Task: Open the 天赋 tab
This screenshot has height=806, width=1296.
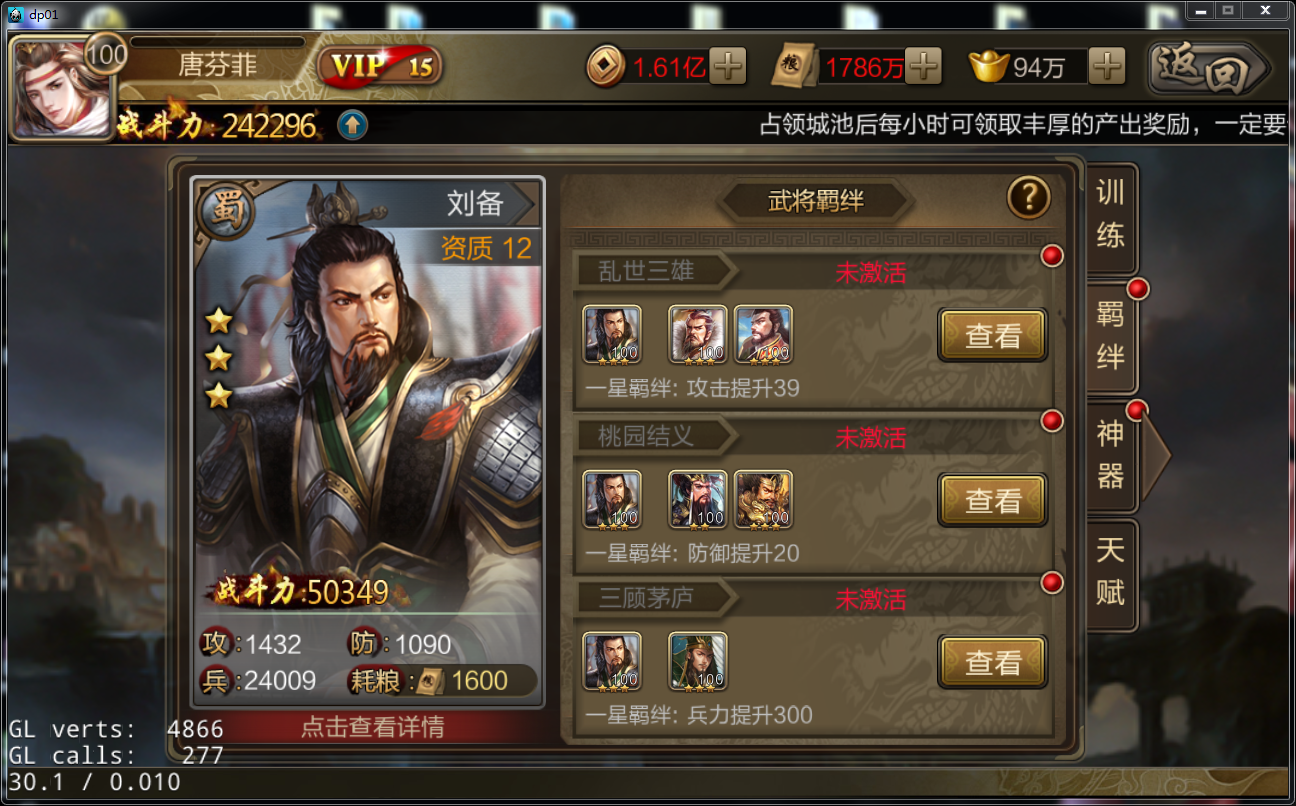Action: coord(1111,573)
